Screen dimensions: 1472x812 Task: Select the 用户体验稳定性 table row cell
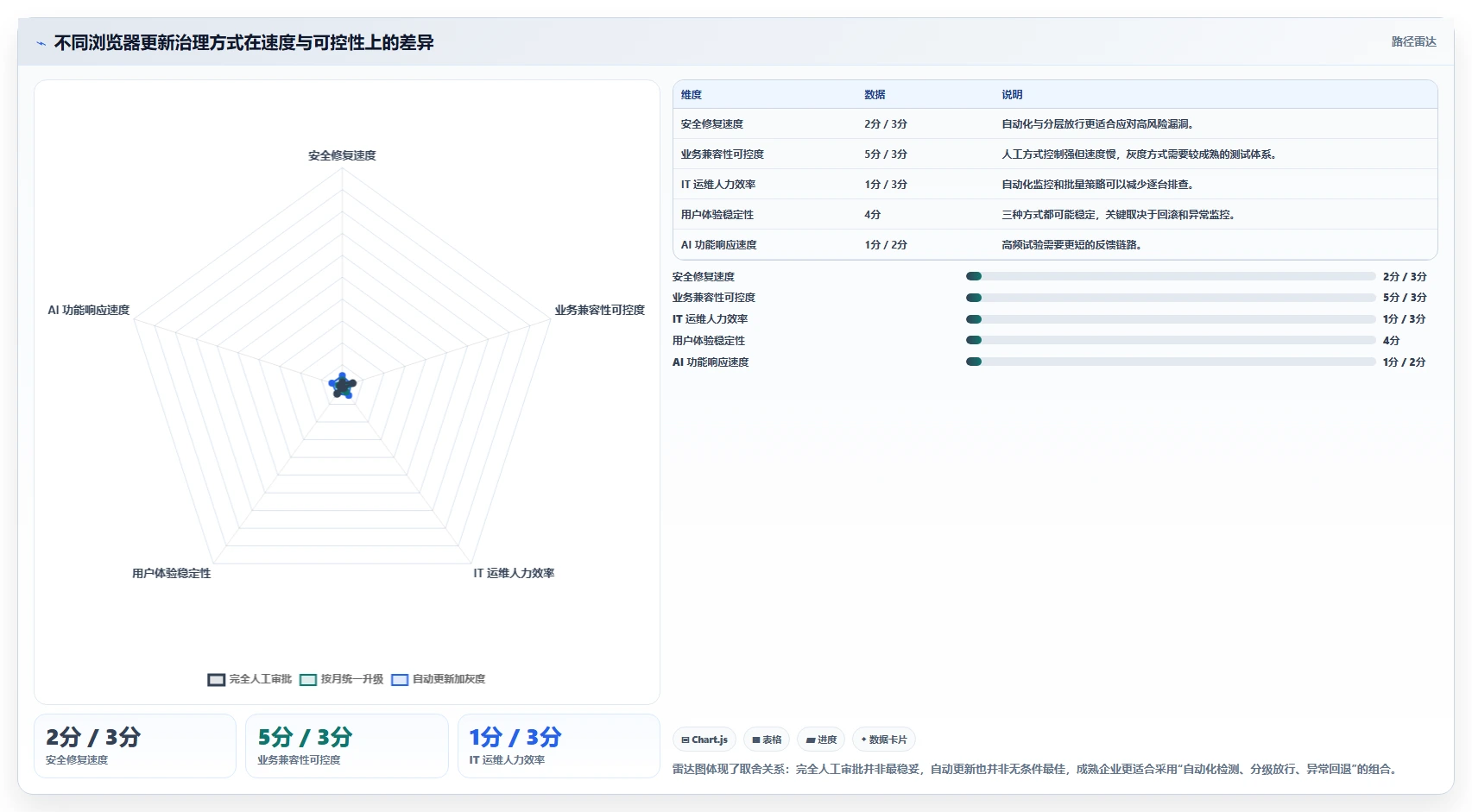coord(717,215)
